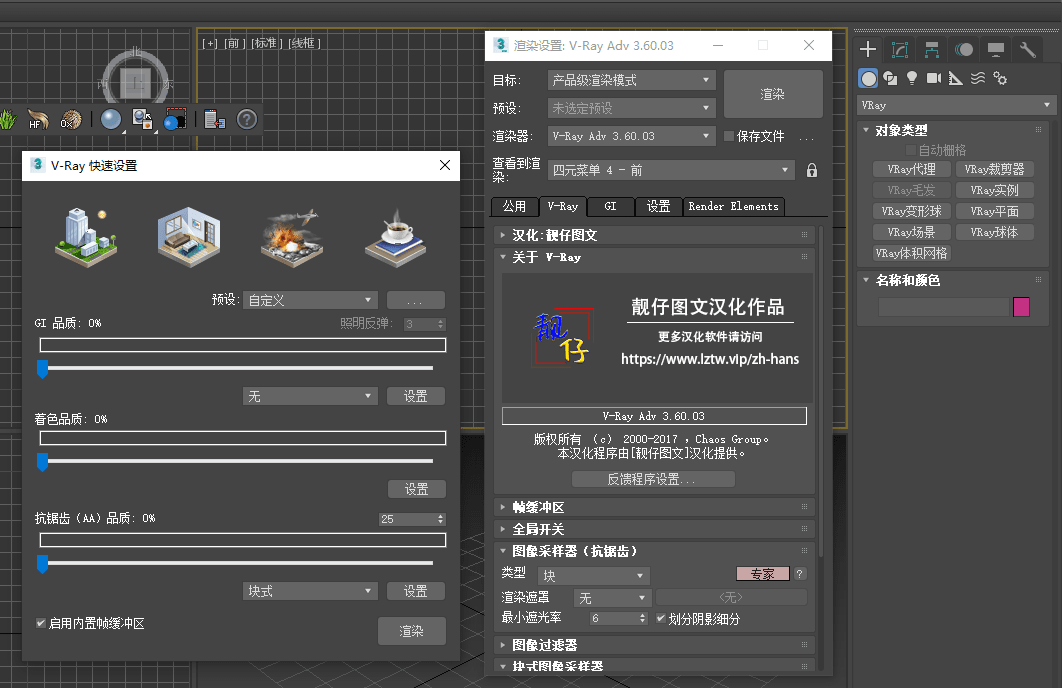Open the 渲染遮罩 无 dropdown
Viewport: 1062px width, 688px height.
coord(612,598)
